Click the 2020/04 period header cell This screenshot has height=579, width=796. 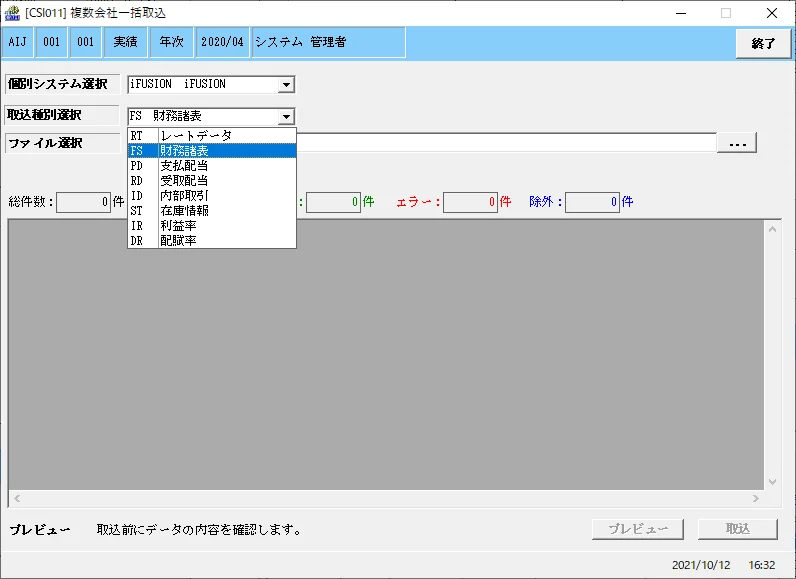(222, 42)
